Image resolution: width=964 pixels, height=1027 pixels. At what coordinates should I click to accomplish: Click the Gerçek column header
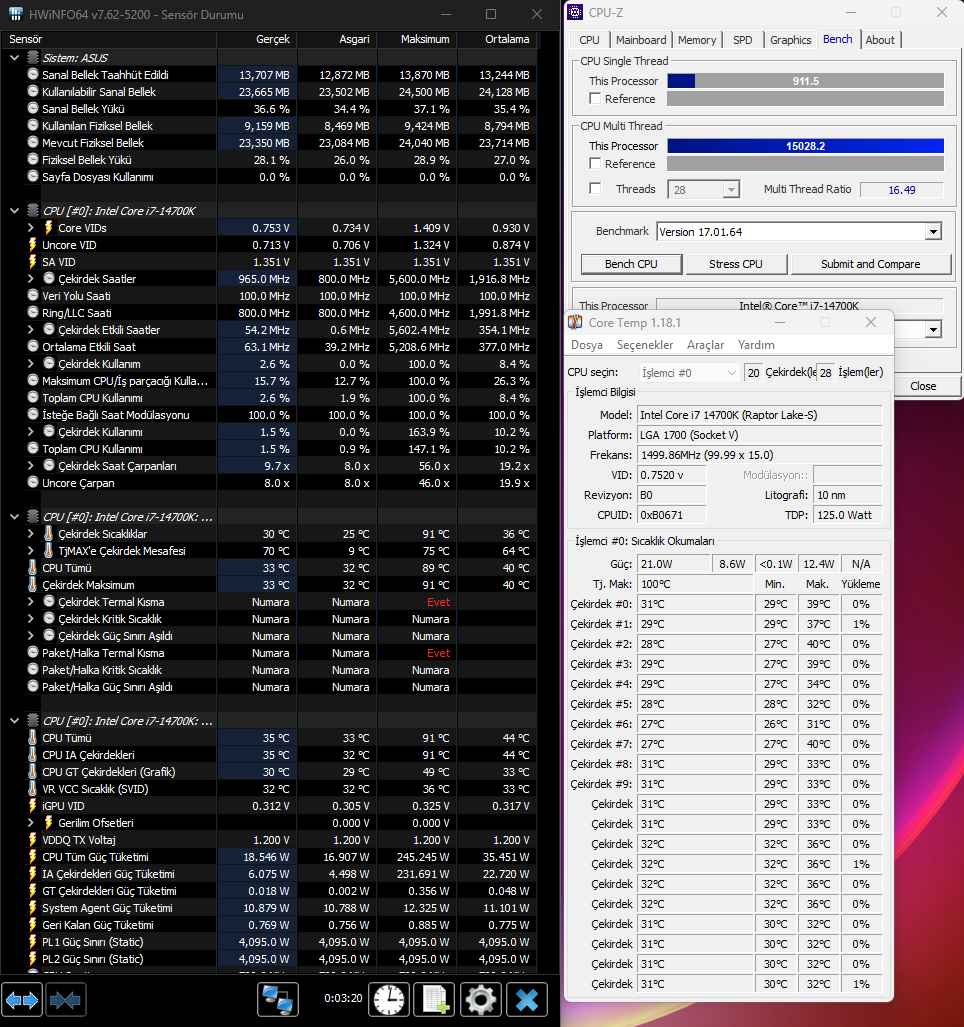[x=256, y=39]
